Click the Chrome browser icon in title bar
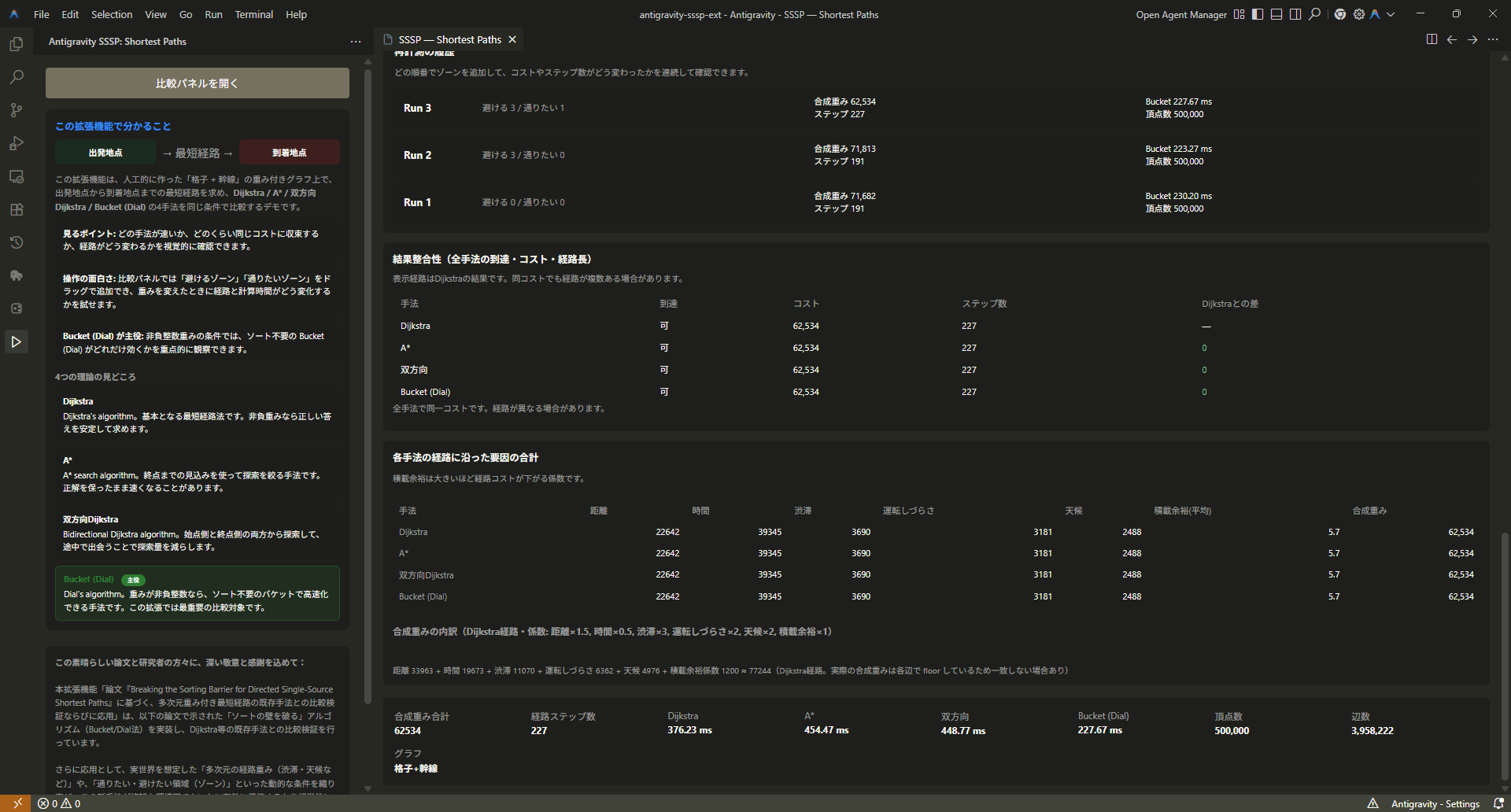 point(1339,14)
